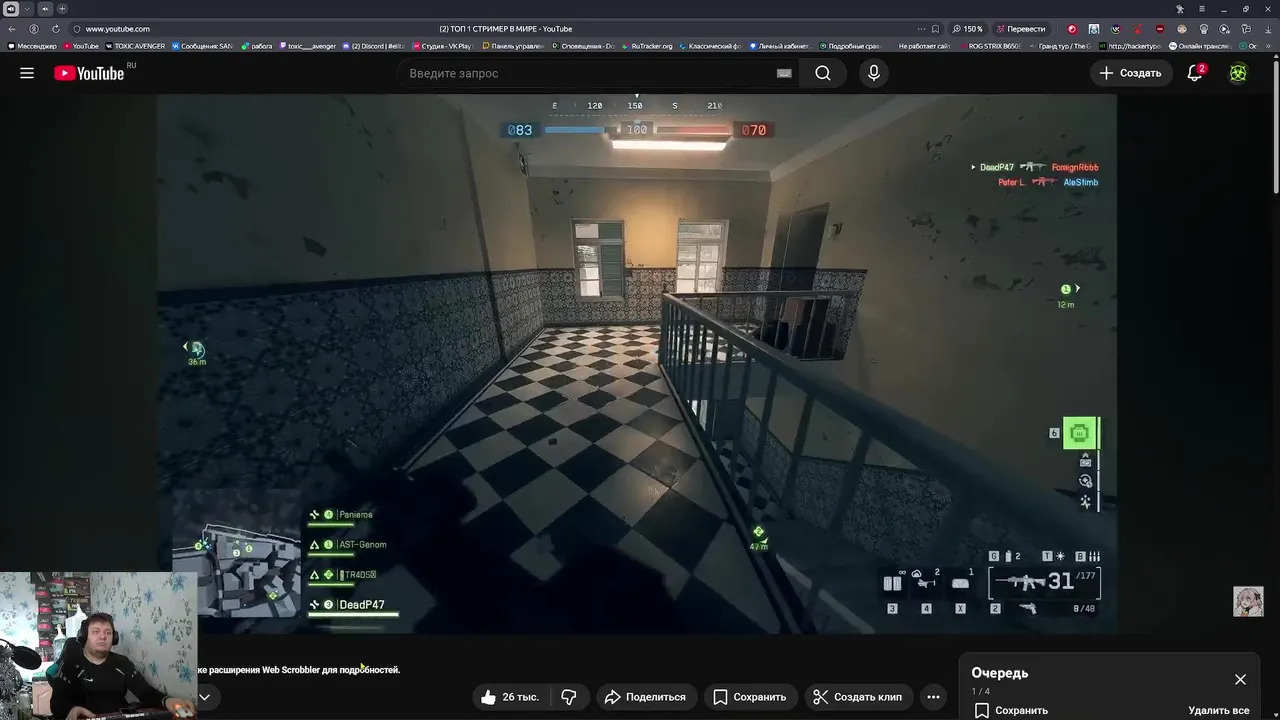This screenshot has width=1280, height=720.
Task: Open the address bar three-dots menu
Action: 920,29
